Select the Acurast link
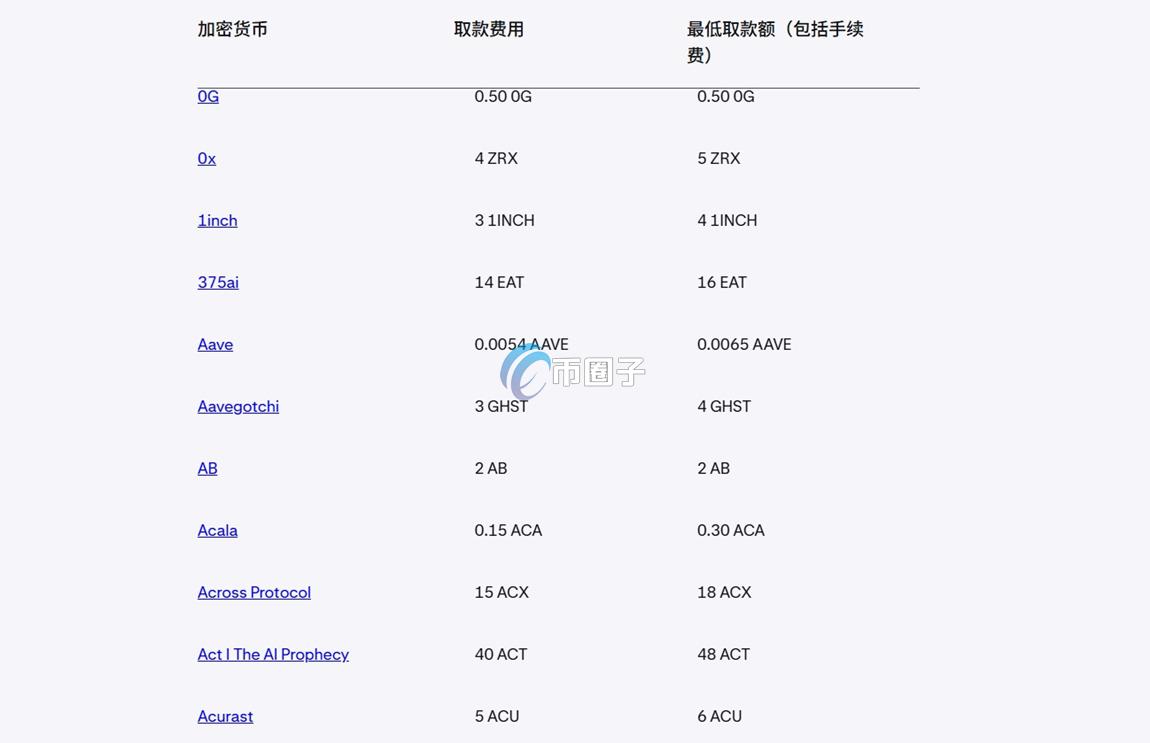Viewport: 1150px width, 743px height. click(225, 716)
